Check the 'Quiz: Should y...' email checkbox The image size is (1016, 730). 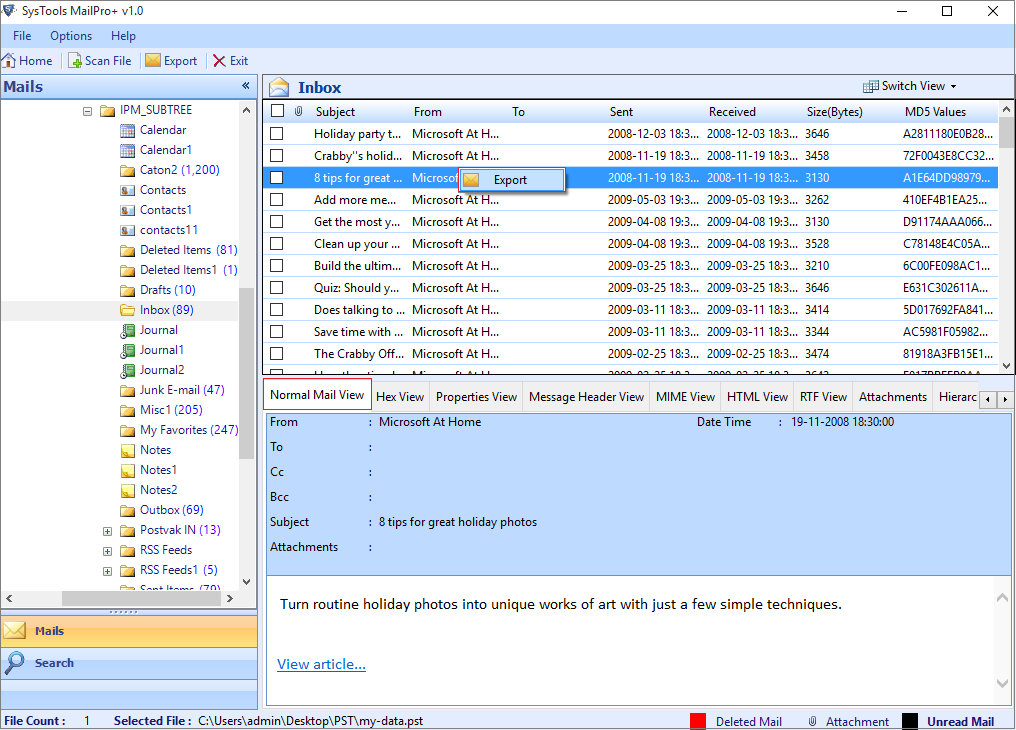pos(277,288)
